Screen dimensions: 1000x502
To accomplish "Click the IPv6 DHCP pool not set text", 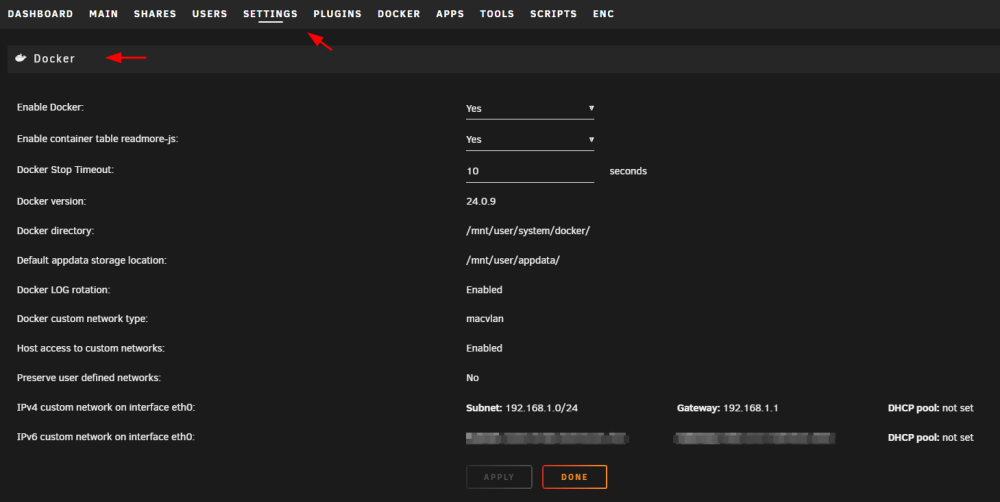I will tap(930, 438).
